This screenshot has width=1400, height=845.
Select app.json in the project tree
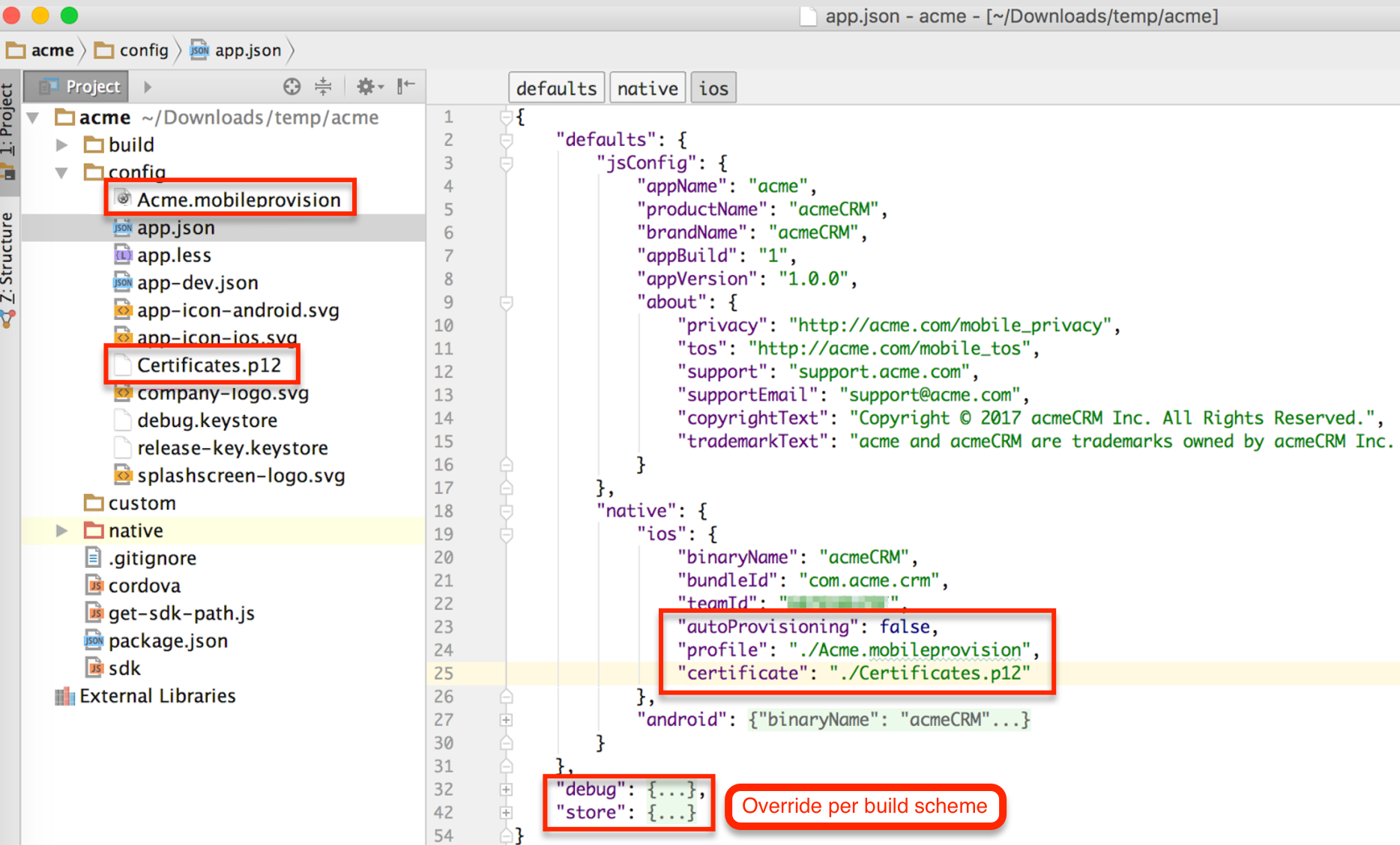point(176,228)
